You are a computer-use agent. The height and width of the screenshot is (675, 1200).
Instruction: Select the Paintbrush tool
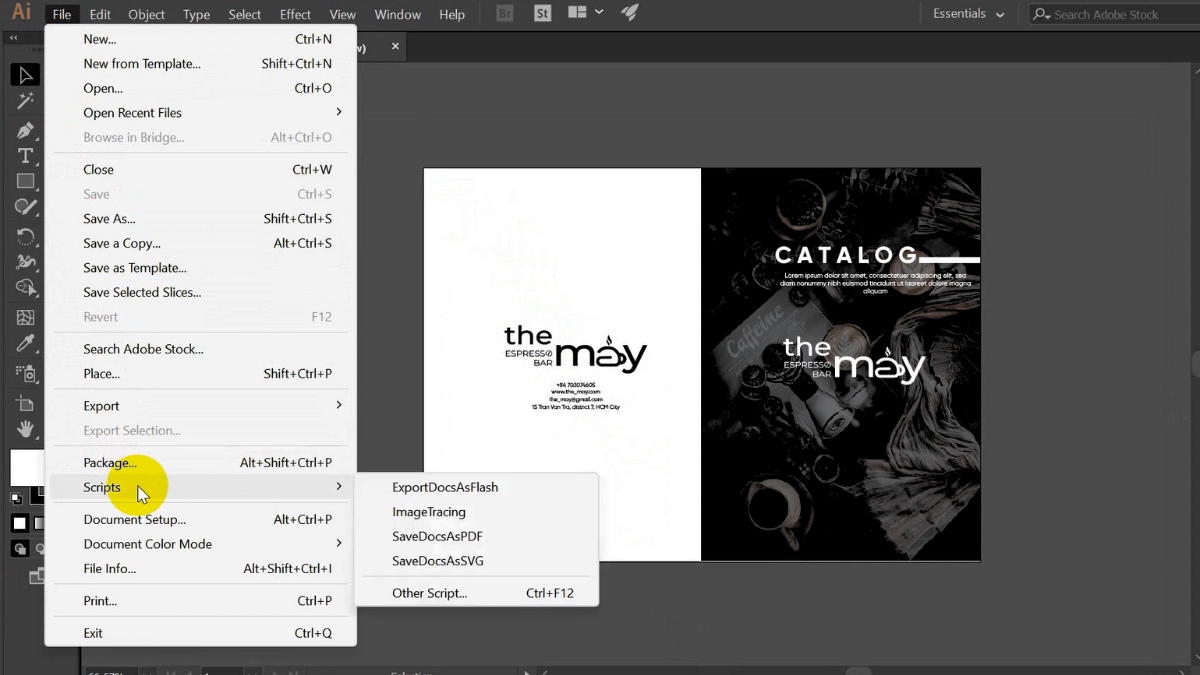coord(25,208)
